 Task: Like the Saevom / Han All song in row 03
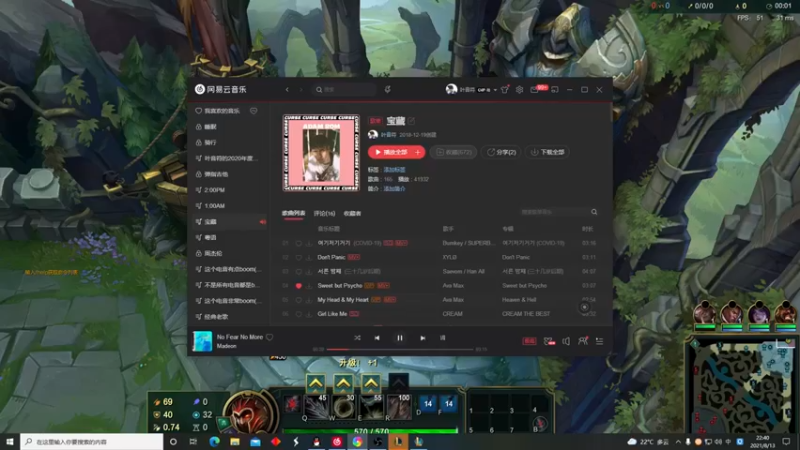298,272
